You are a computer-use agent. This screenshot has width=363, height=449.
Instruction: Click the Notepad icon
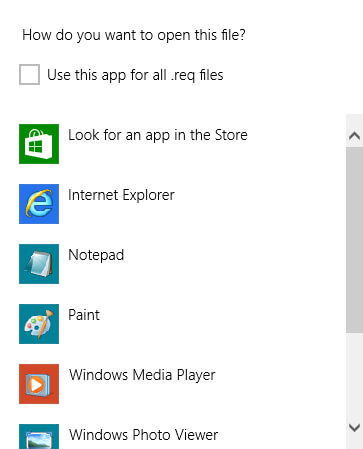click(39, 264)
